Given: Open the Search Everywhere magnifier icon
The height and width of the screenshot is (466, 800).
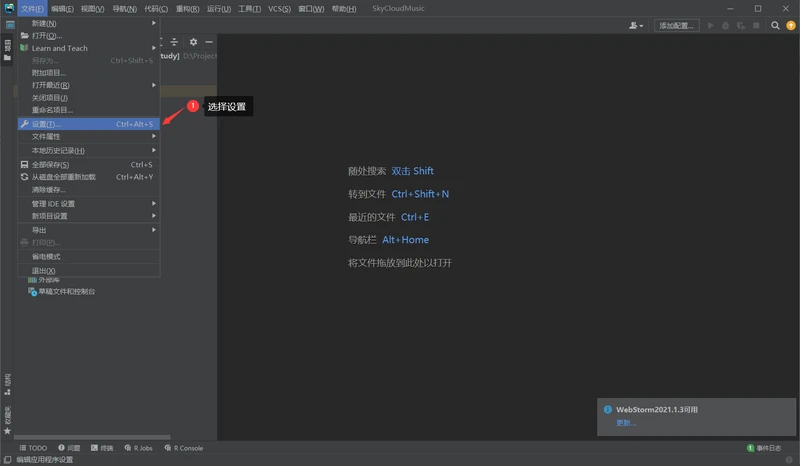Looking at the screenshot, I should (775, 26).
